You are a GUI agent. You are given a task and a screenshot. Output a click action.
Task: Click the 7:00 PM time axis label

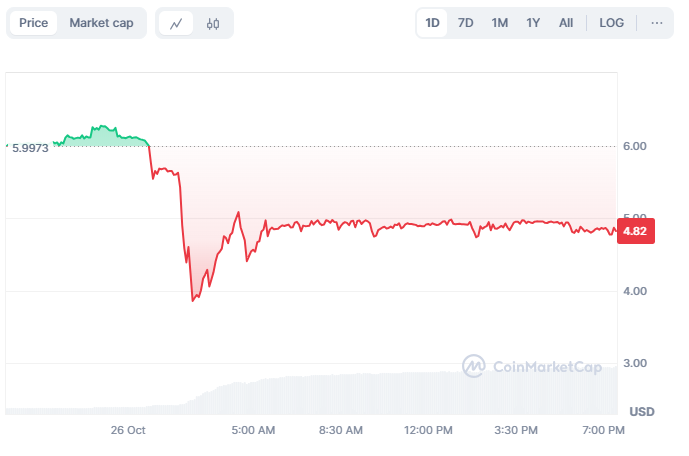tap(603, 430)
